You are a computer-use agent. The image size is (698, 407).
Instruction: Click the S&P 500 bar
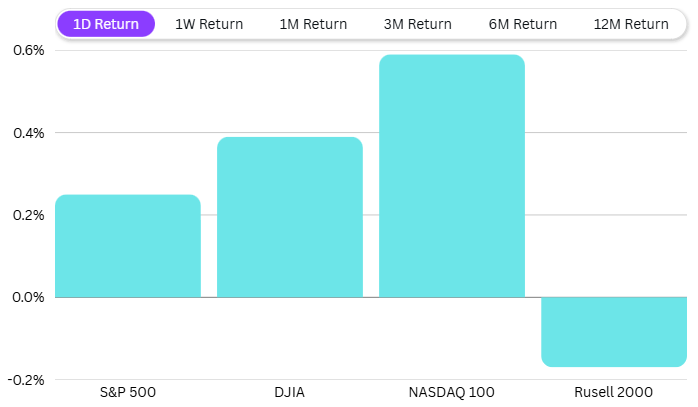point(128,246)
